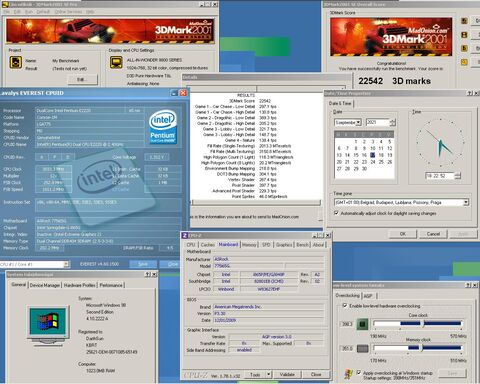
Task: Click the year spinner arrows next to 2021
Action: (x=392, y=123)
